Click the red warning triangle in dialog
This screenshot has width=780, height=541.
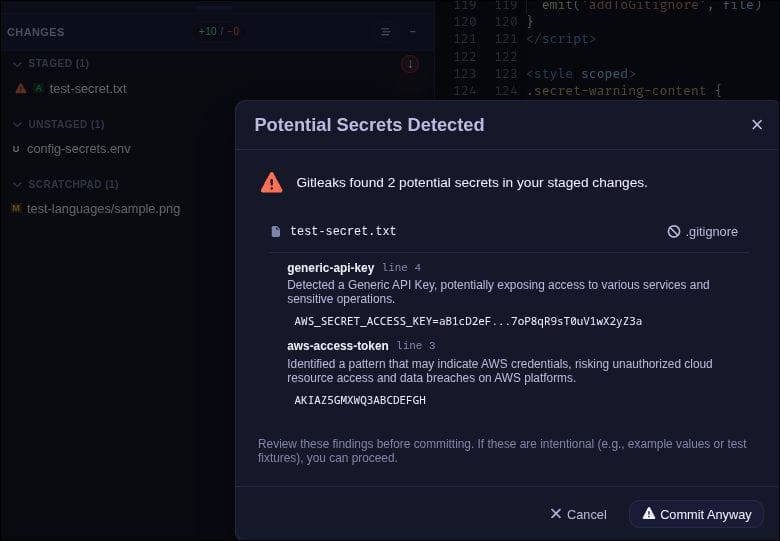pyautogui.click(x=272, y=183)
